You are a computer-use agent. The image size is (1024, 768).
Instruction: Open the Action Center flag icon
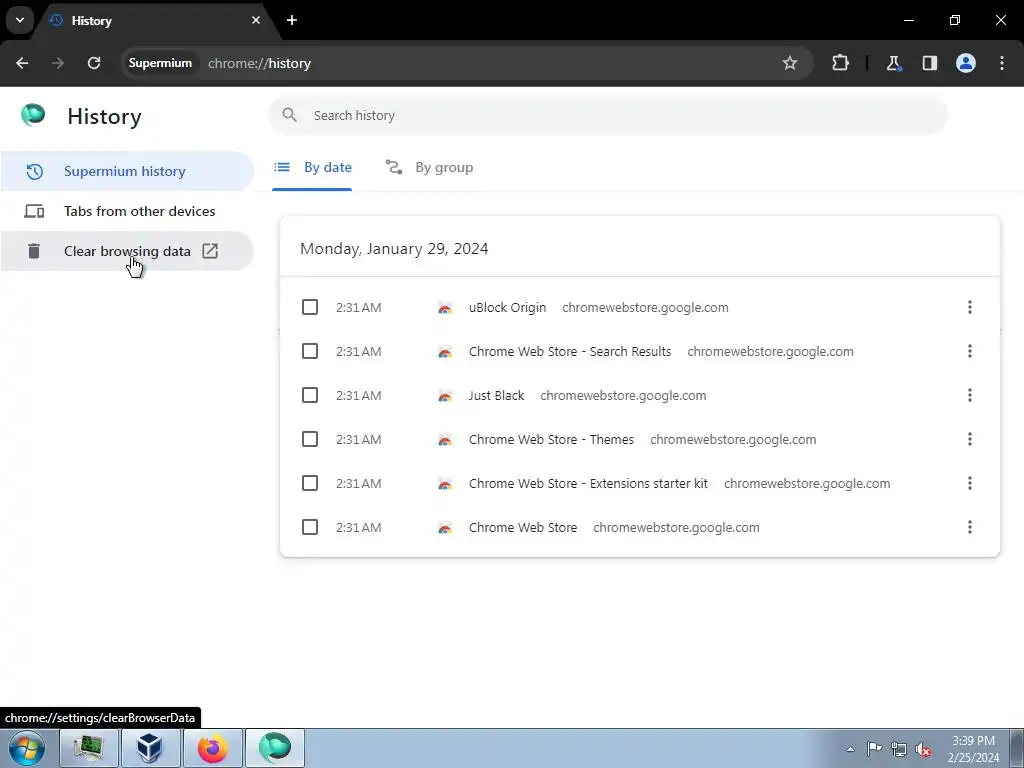point(874,749)
